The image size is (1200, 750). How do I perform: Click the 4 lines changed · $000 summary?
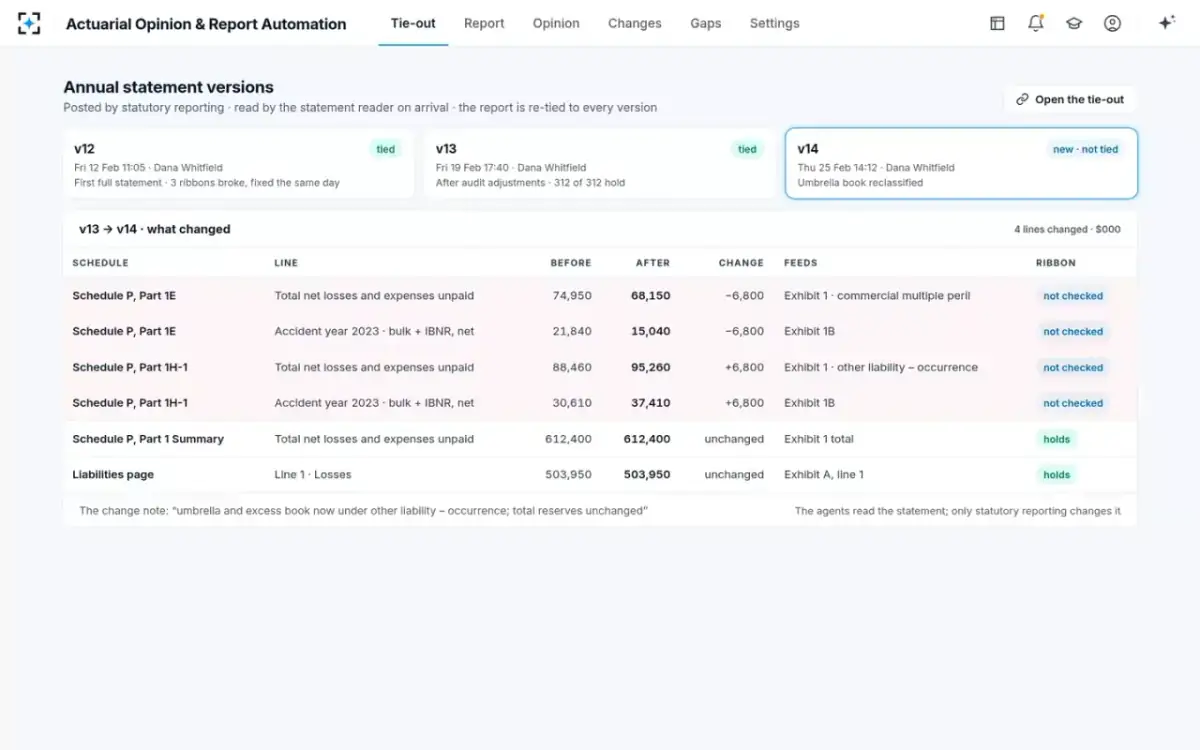coord(1067,230)
